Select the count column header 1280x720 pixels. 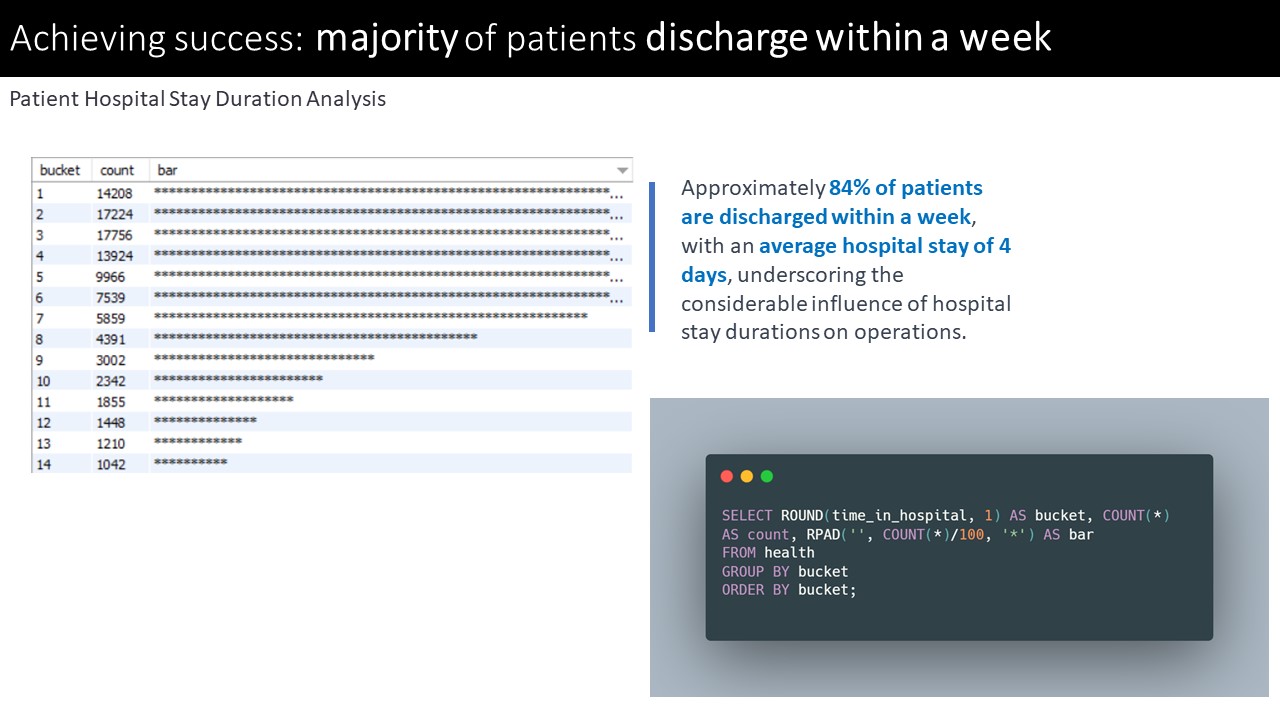tap(117, 170)
